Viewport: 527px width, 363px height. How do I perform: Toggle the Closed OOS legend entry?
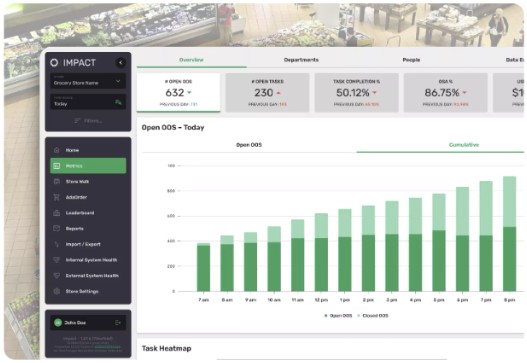point(373,316)
